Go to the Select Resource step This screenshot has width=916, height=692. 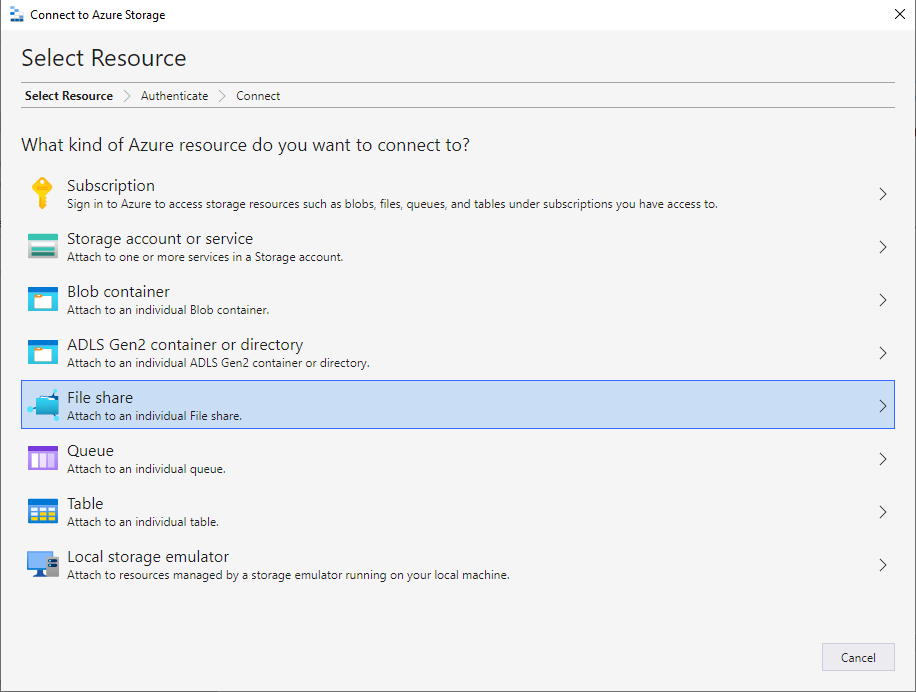click(69, 96)
